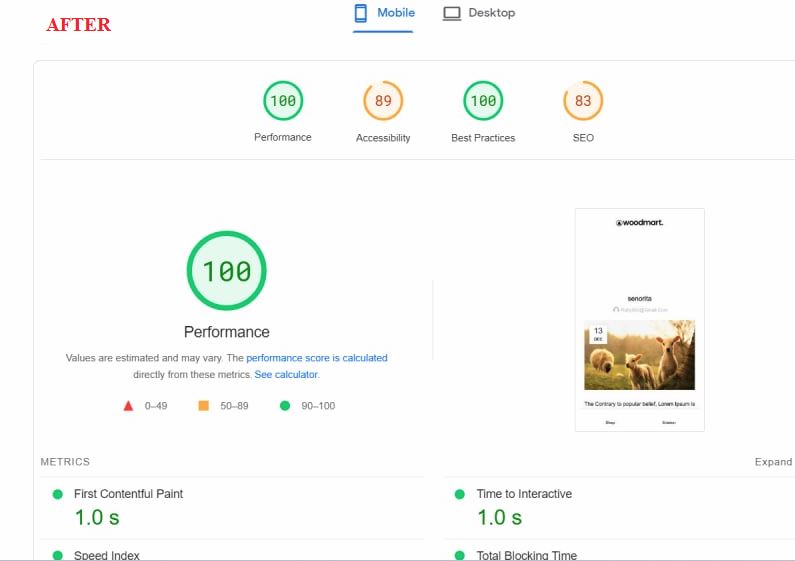This screenshot has height=561, width=795.
Task: Open the SEO score gauge 83
Action: tap(583, 100)
